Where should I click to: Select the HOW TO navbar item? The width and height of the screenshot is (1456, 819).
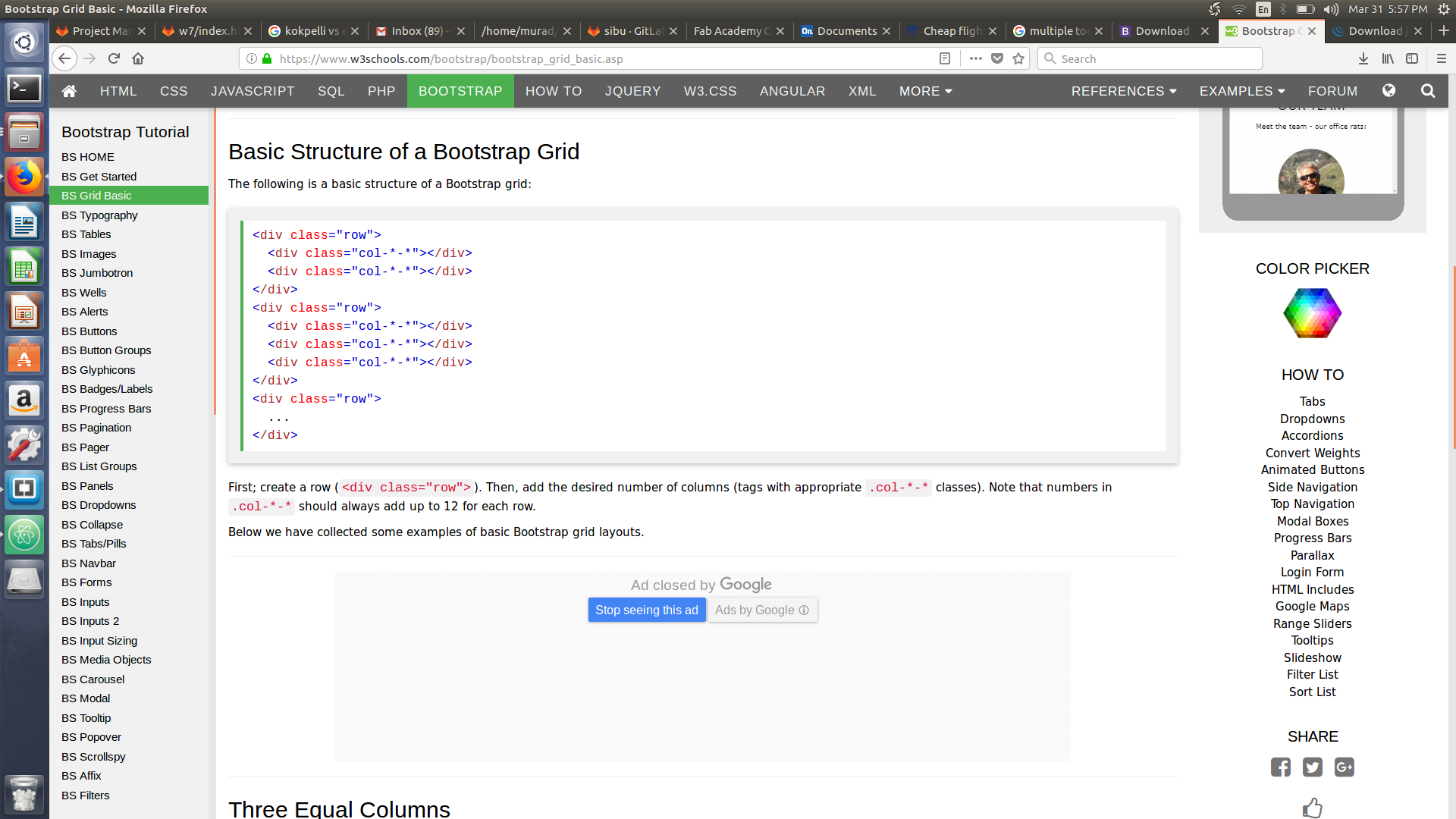tap(554, 91)
